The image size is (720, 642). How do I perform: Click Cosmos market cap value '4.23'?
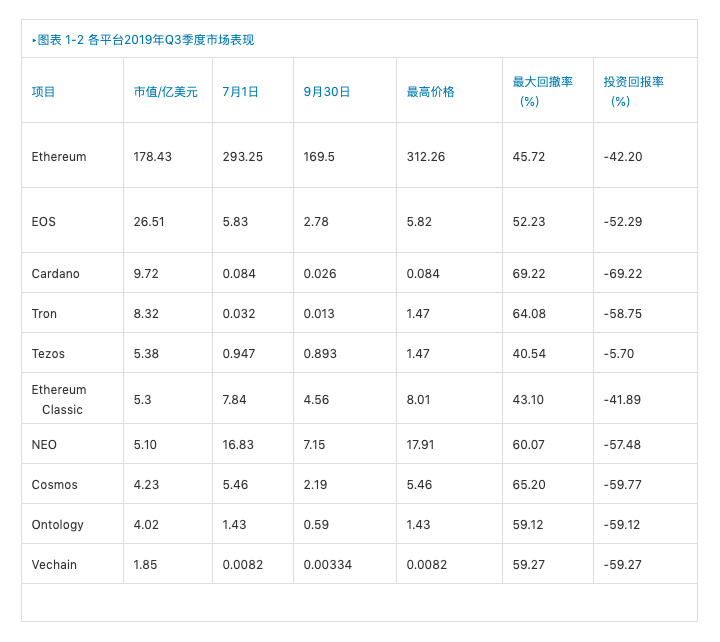[x=146, y=484]
